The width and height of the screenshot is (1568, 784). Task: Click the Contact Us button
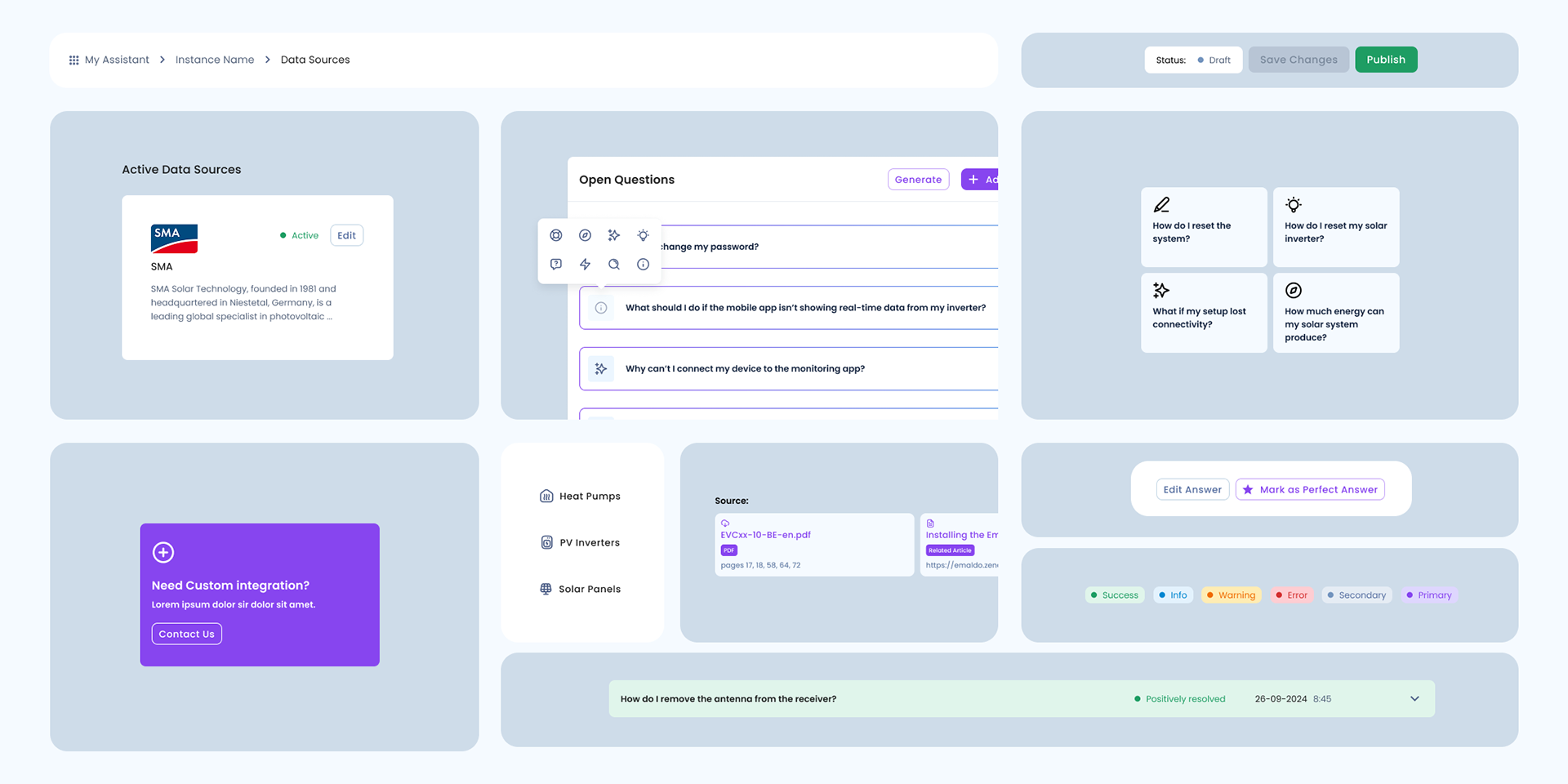[x=186, y=634]
